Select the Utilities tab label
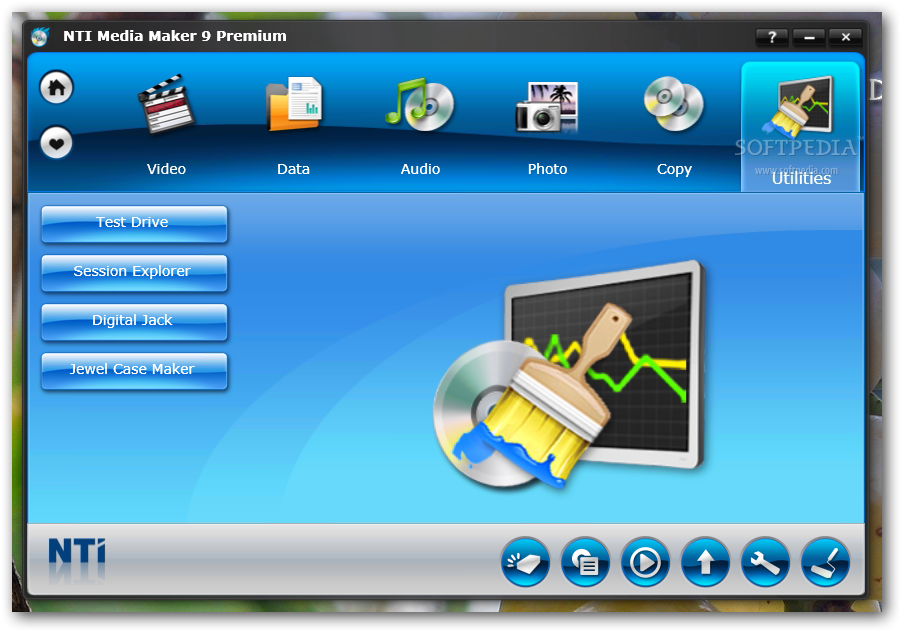Image resolution: width=902 pixels, height=632 pixels. [x=801, y=178]
